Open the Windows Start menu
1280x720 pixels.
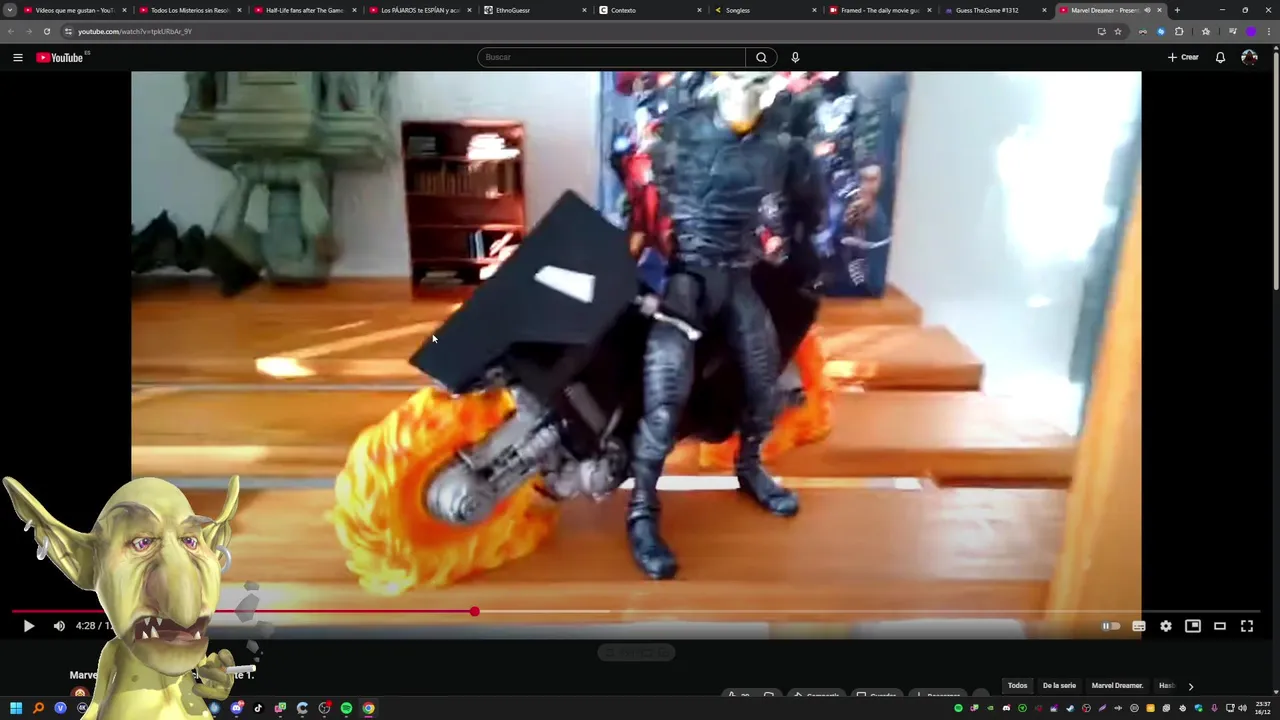(x=16, y=708)
